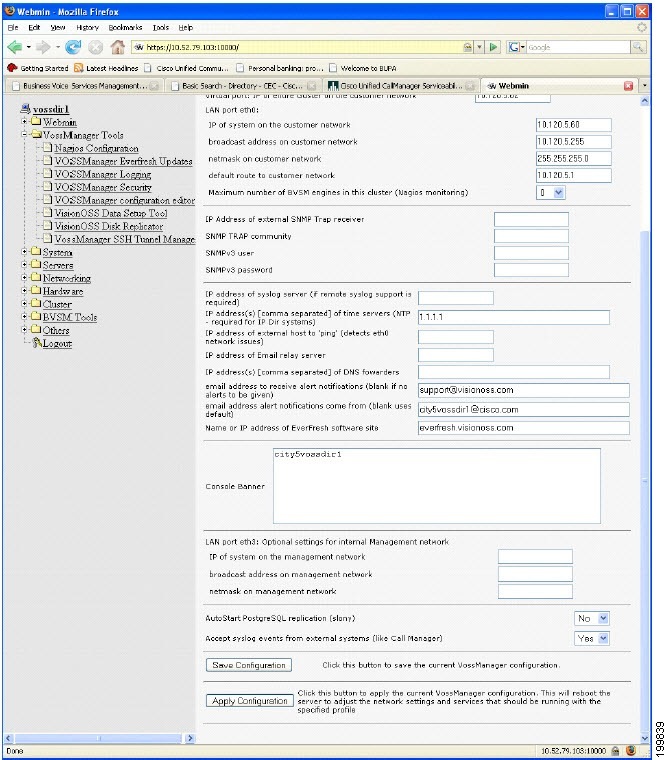Click the default route to customer network field
Viewport: 667px width, 760px height.
(x=573, y=175)
